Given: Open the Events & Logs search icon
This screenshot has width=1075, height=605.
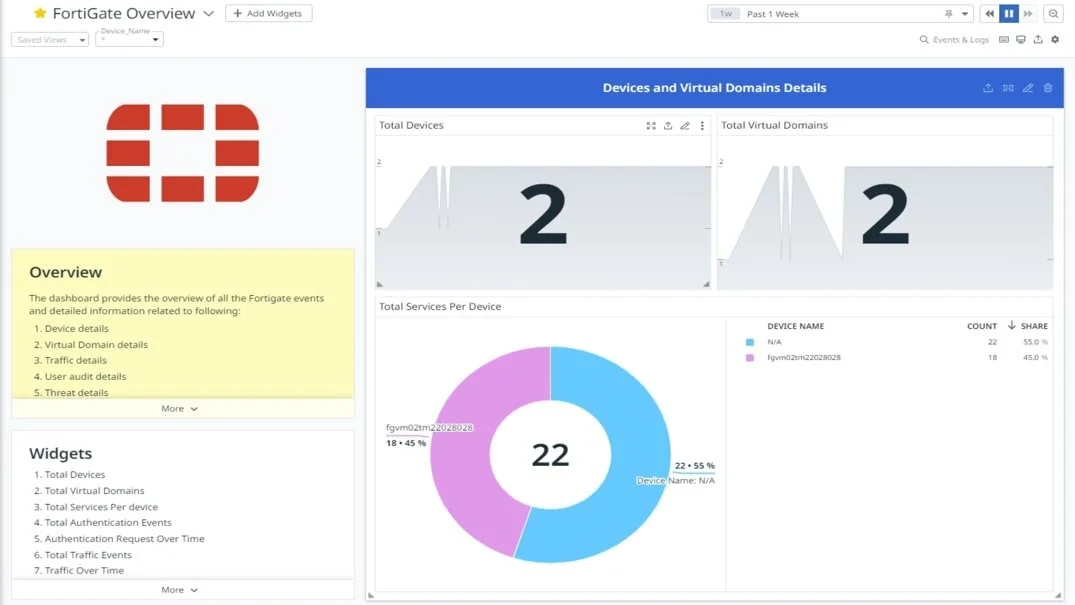Looking at the screenshot, I should coord(926,39).
